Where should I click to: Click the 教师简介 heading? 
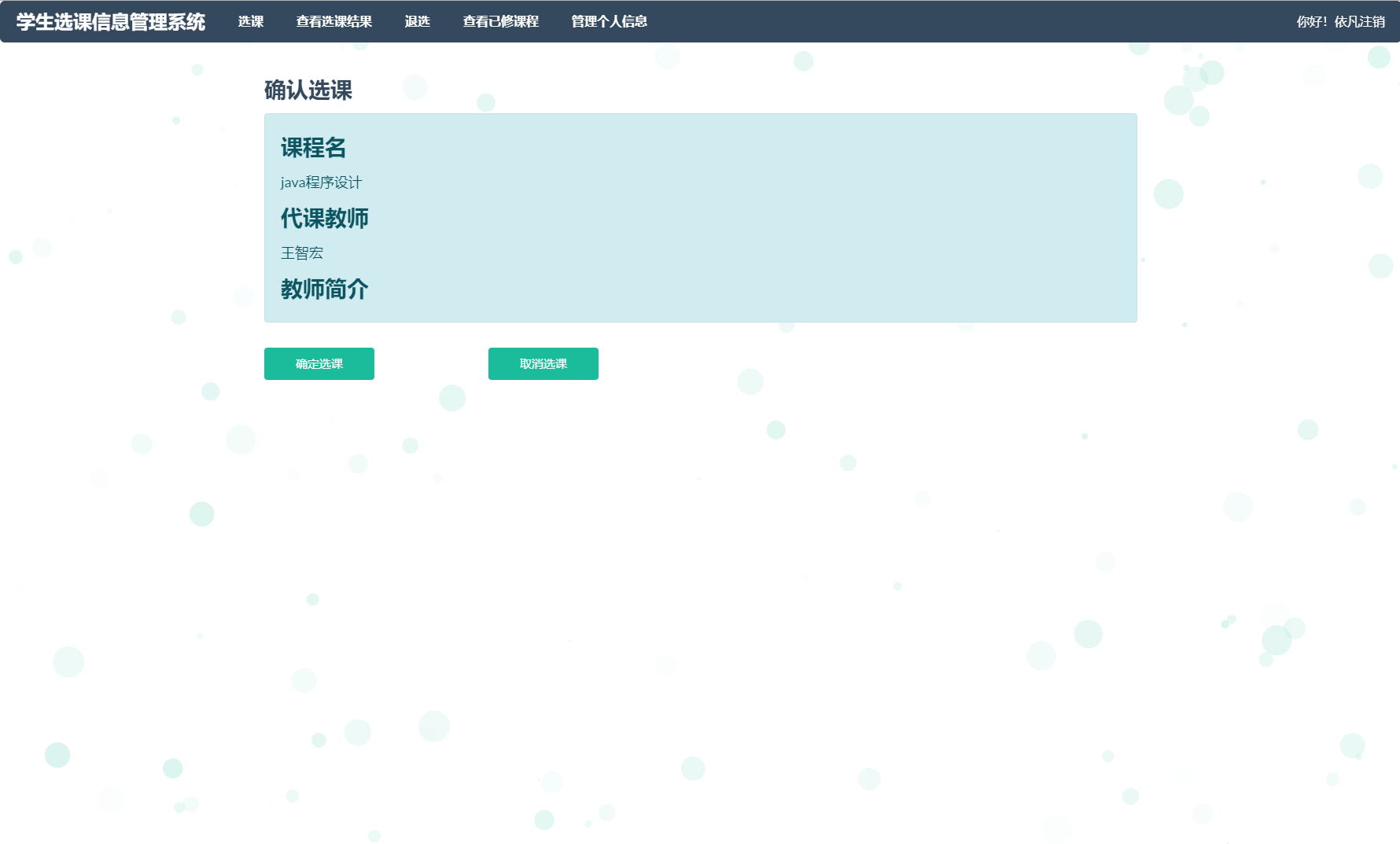pos(324,289)
